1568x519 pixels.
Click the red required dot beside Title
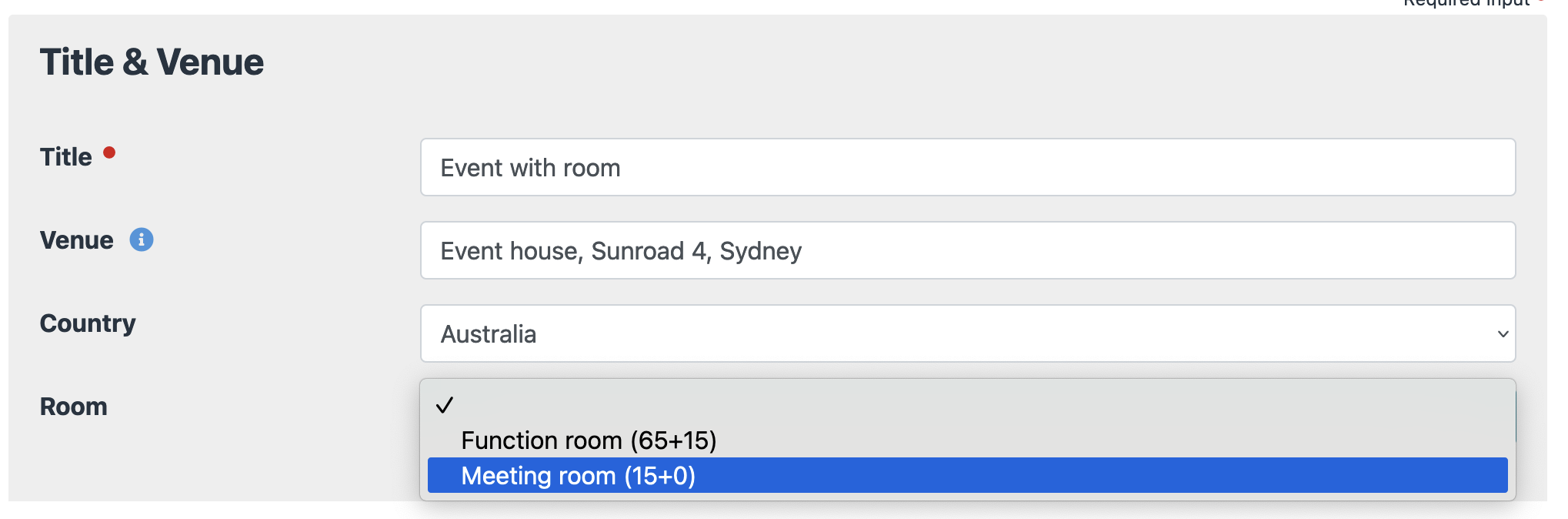tap(109, 152)
